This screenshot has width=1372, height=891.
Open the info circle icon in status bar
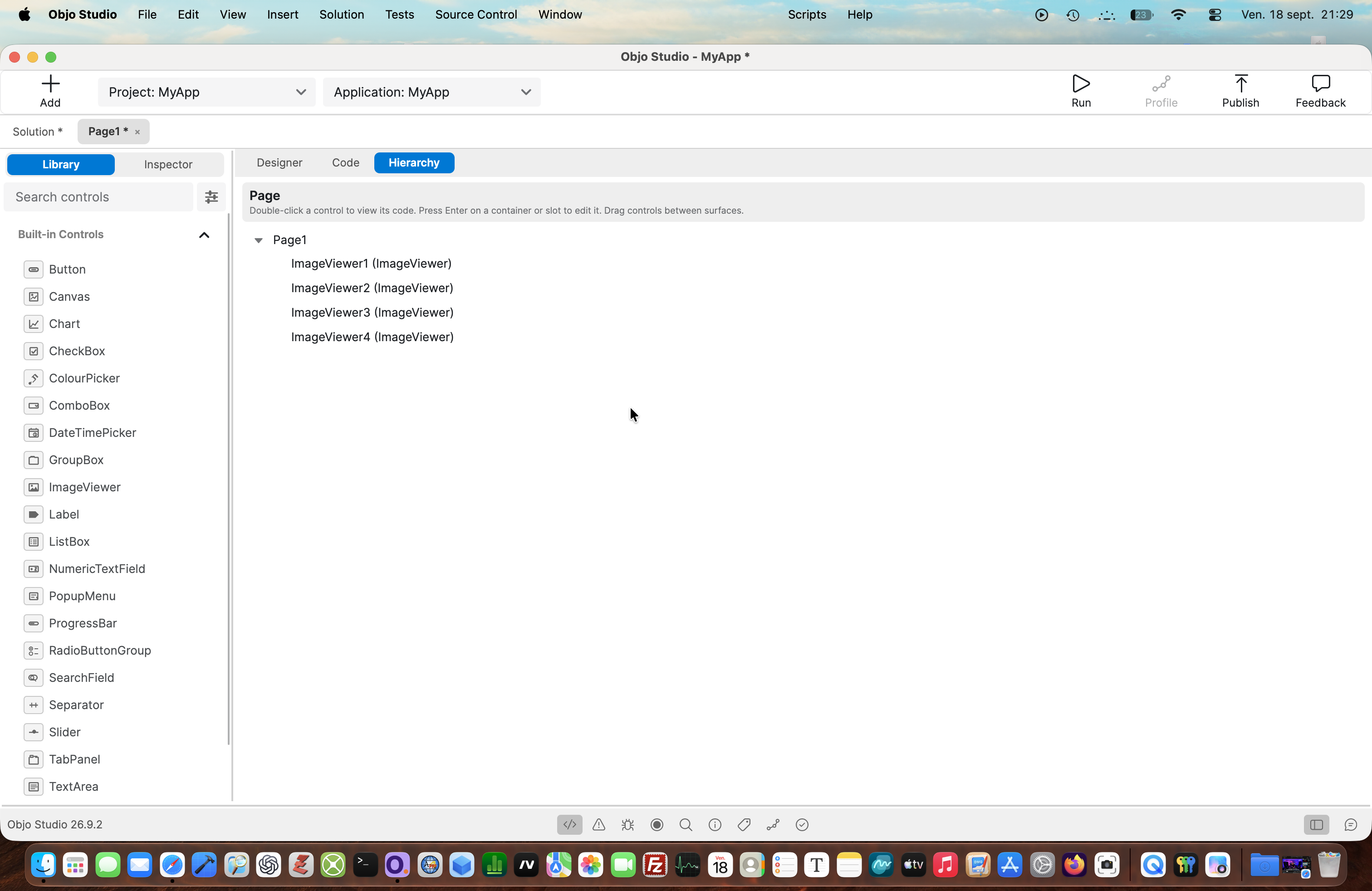(715, 825)
